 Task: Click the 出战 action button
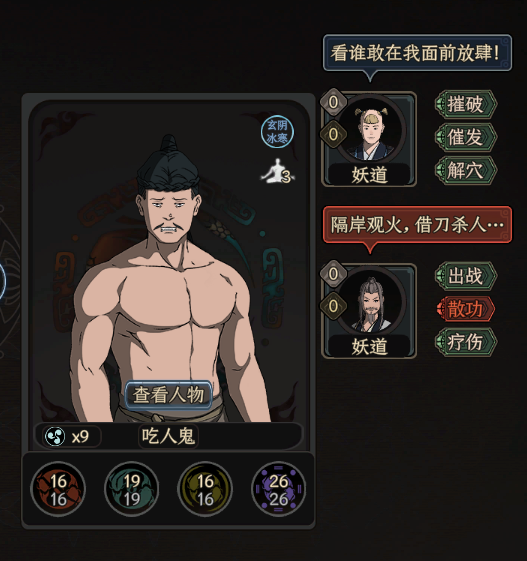coord(465,276)
